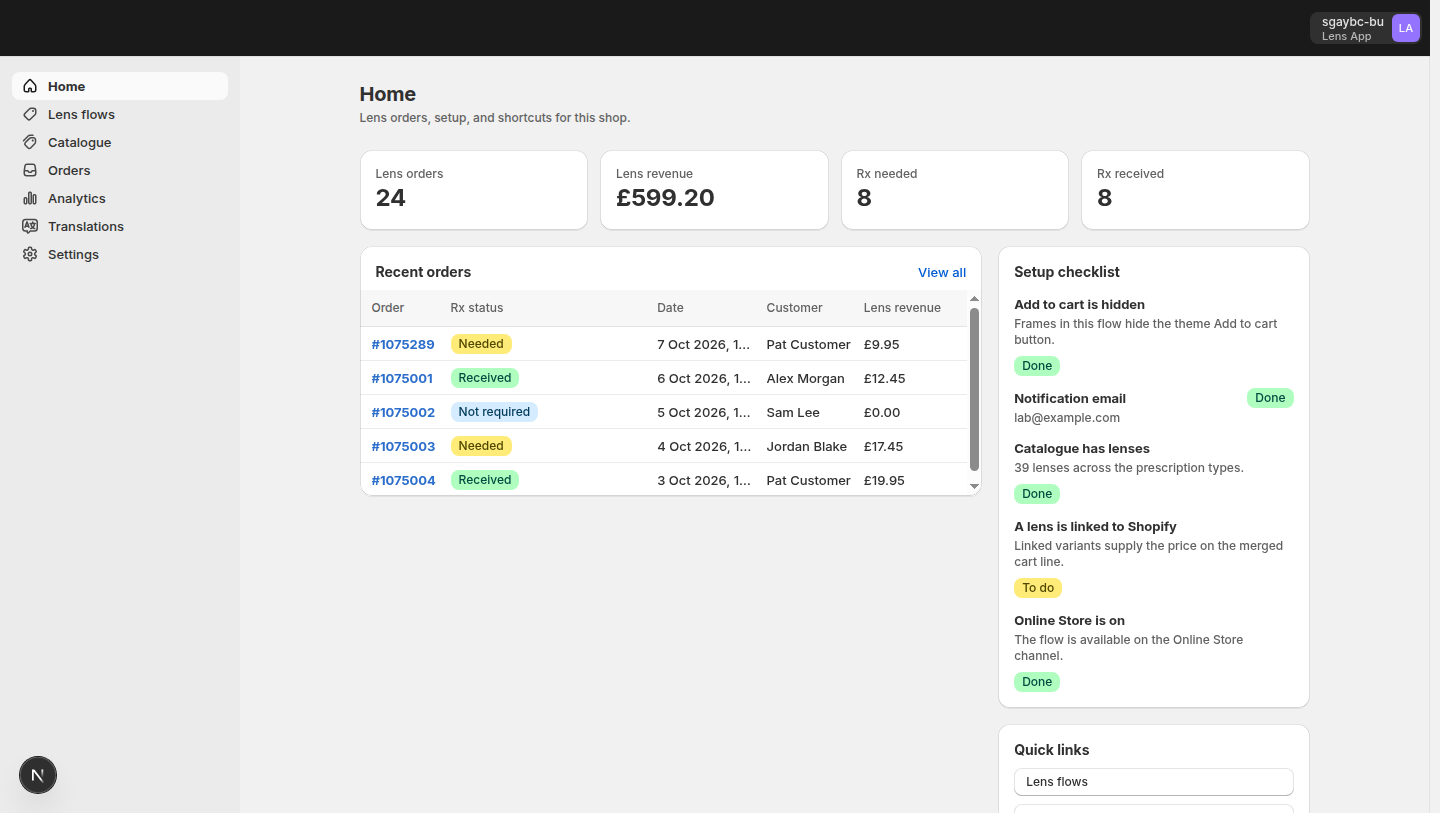Open the Next.js dev tools badge

pyautogui.click(x=38, y=775)
